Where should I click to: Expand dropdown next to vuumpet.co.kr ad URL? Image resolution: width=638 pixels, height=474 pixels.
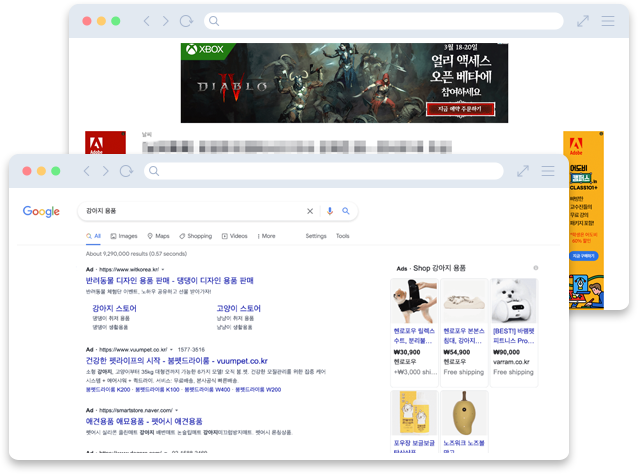pos(171,349)
